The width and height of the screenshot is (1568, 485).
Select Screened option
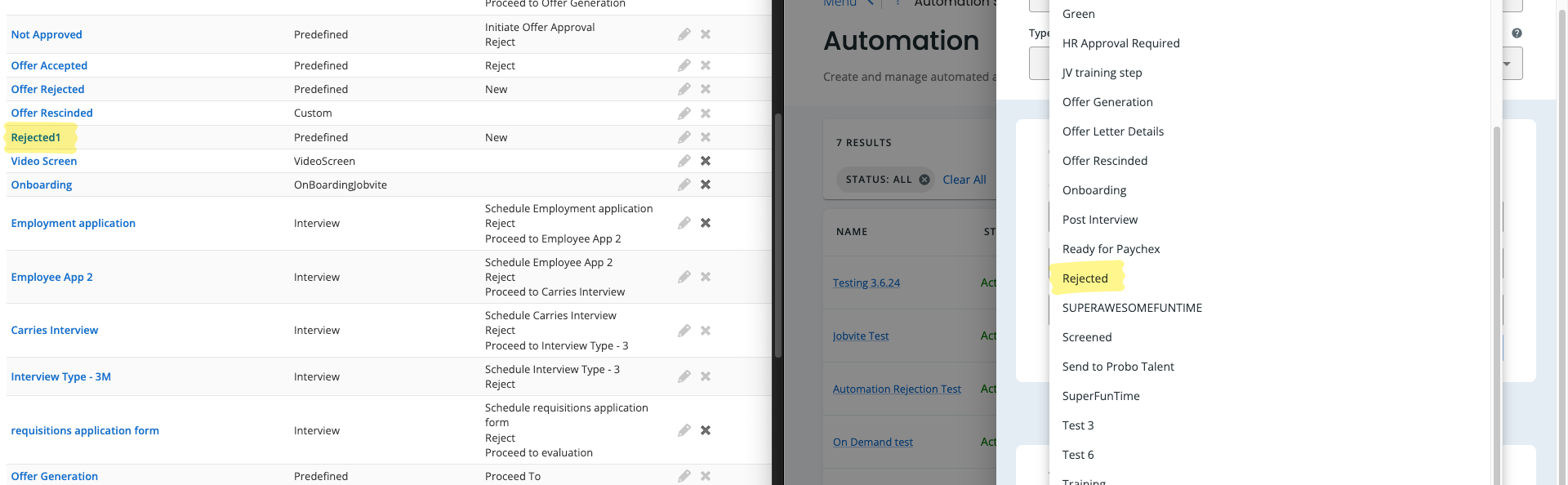coord(1087,337)
